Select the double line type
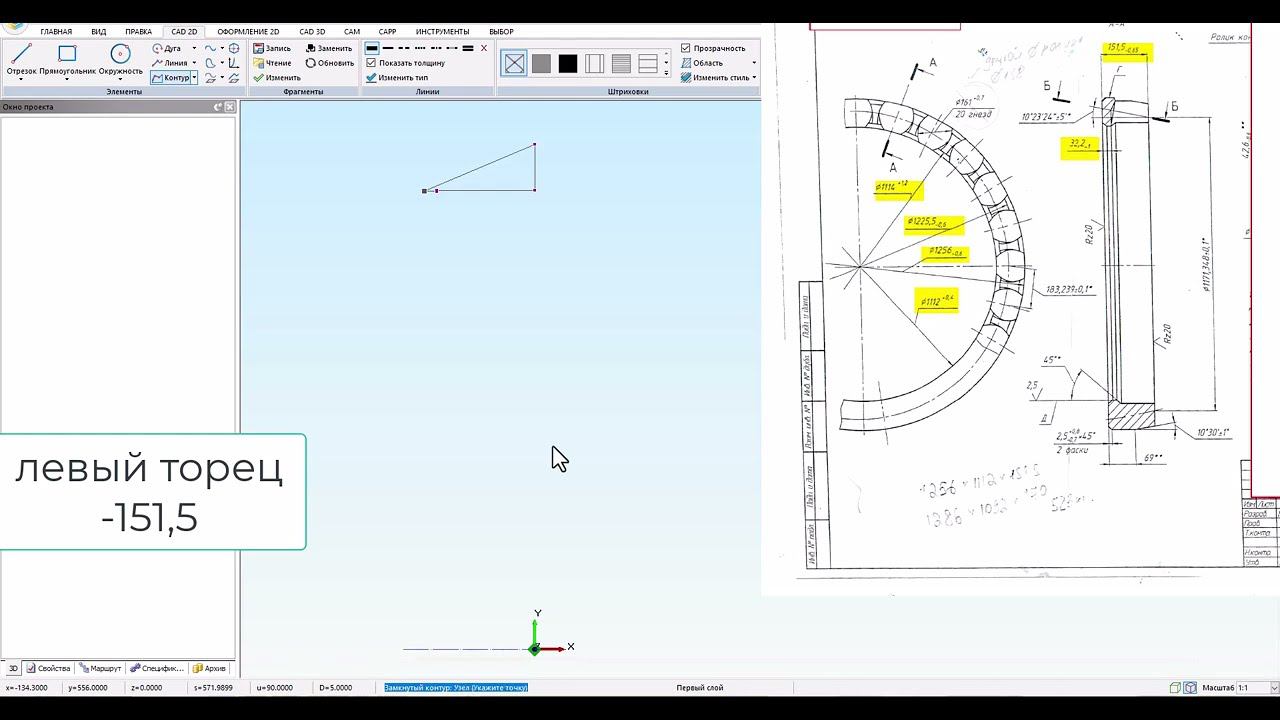Image resolution: width=1280 pixels, height=720 pixels. (x=467, y=48)
